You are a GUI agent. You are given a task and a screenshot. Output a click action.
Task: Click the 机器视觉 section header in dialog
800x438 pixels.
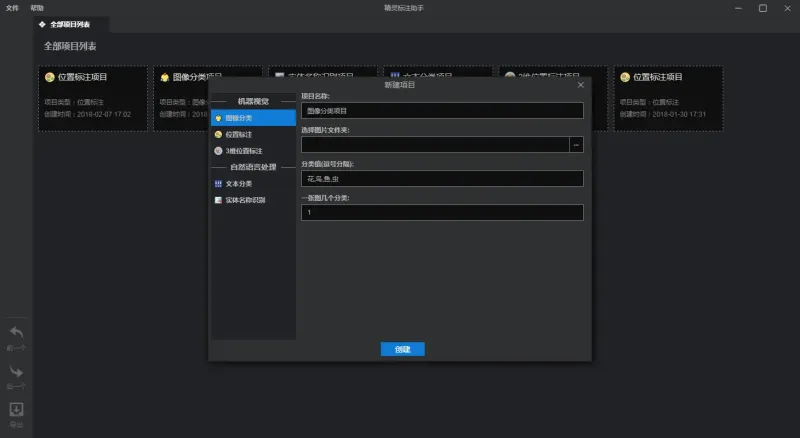[x=253, y=102]
